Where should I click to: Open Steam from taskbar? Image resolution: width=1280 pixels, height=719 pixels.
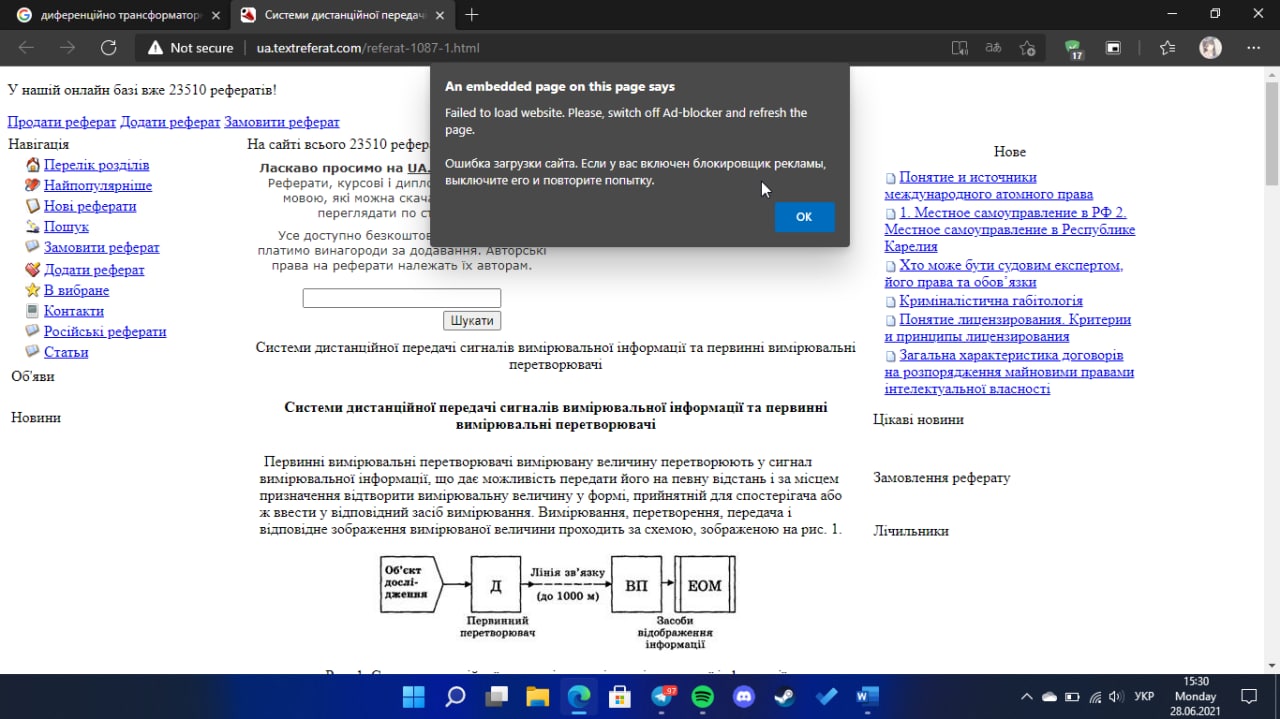coord(785,697)
